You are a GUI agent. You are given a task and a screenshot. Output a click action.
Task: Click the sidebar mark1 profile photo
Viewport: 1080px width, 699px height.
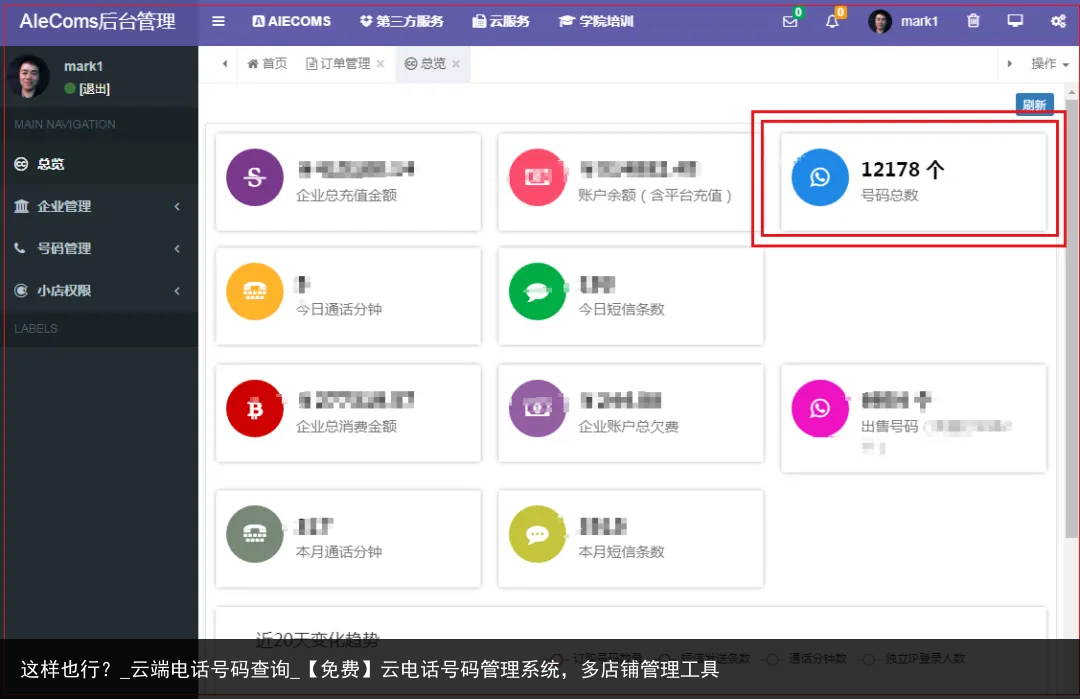[x=28, y=76]
